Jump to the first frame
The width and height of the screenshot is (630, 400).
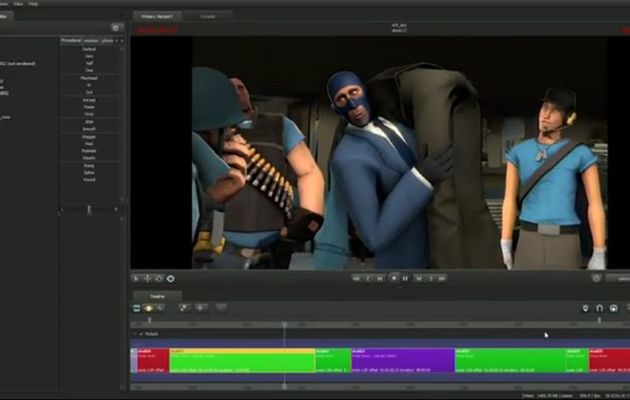[356, 278]
